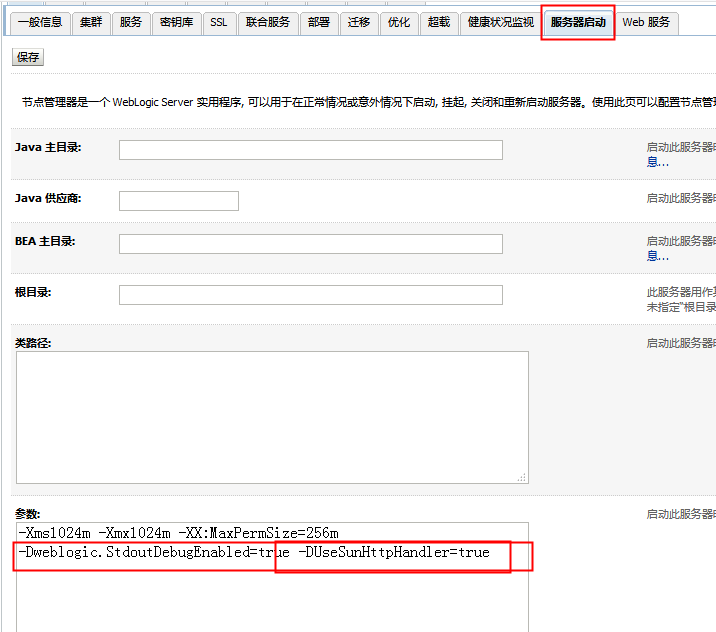Select the 服务器启动 tab
The width and height of the screenshot is (716, 632).
(x=578, y=22)
